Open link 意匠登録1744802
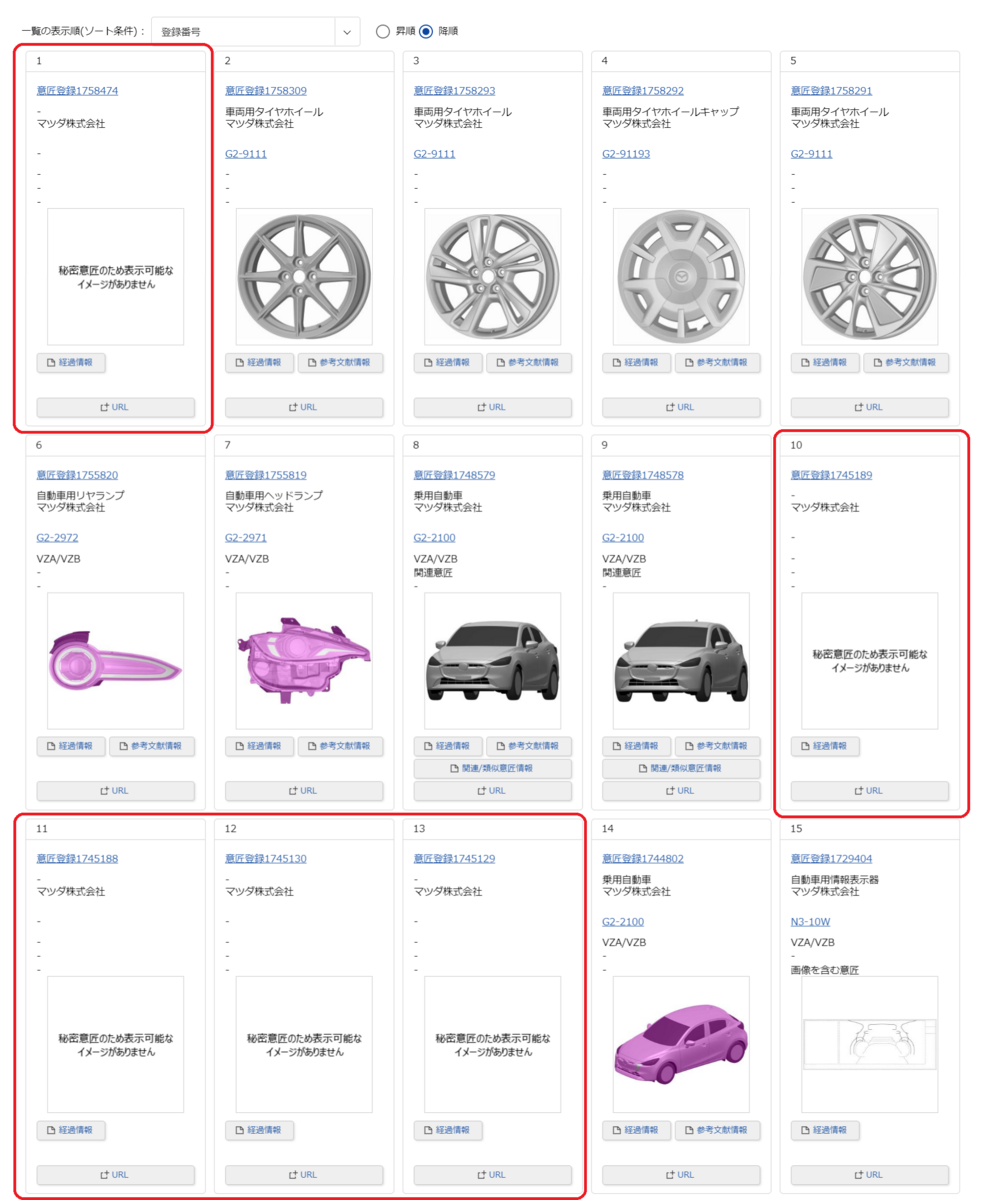The width and height of the screenshot is (988, 1200). click(643, 859)
